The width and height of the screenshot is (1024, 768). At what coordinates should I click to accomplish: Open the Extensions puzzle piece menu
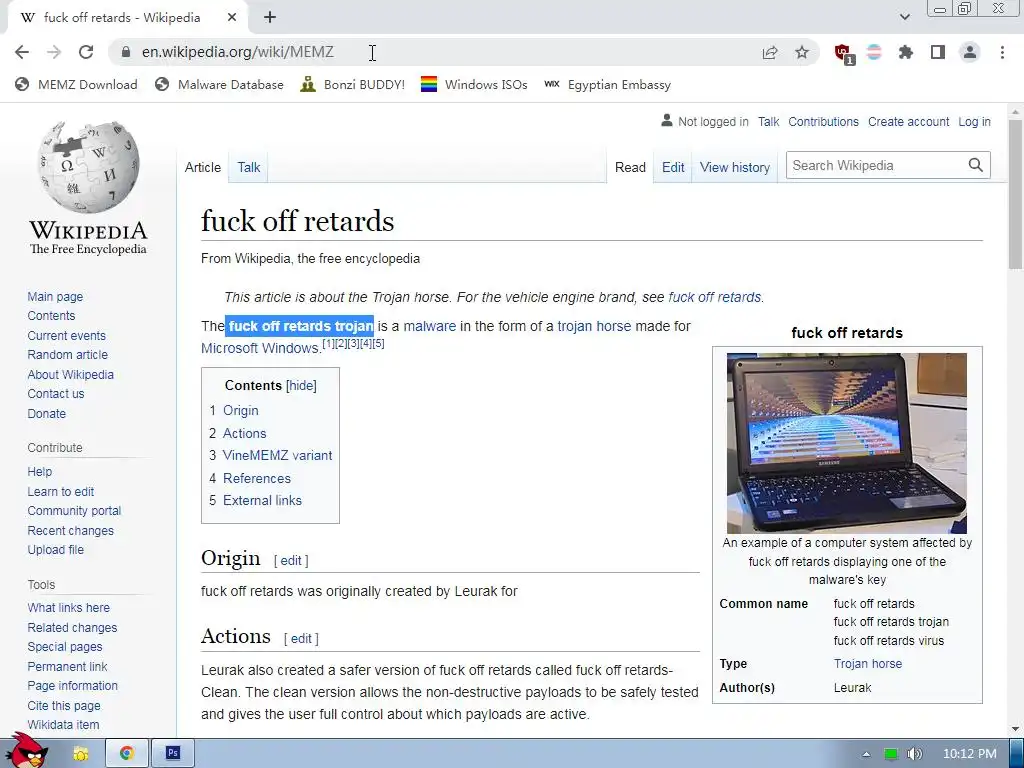(905, 52)
